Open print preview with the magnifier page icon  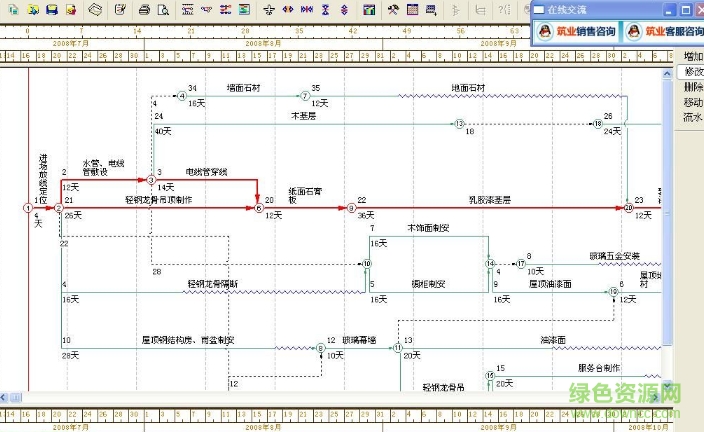point(163,9)
